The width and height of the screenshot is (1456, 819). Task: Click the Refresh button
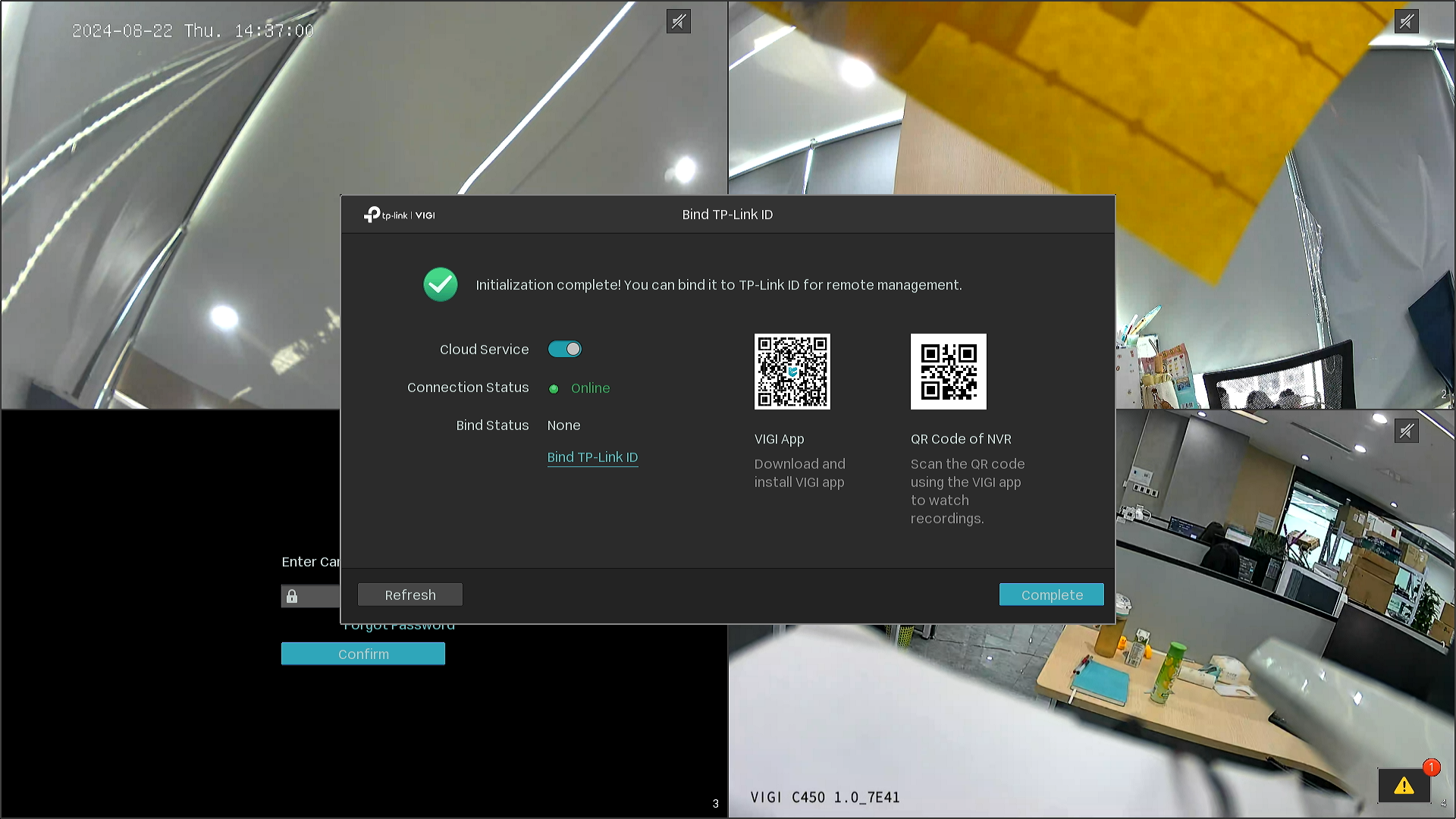pos(410,595)
